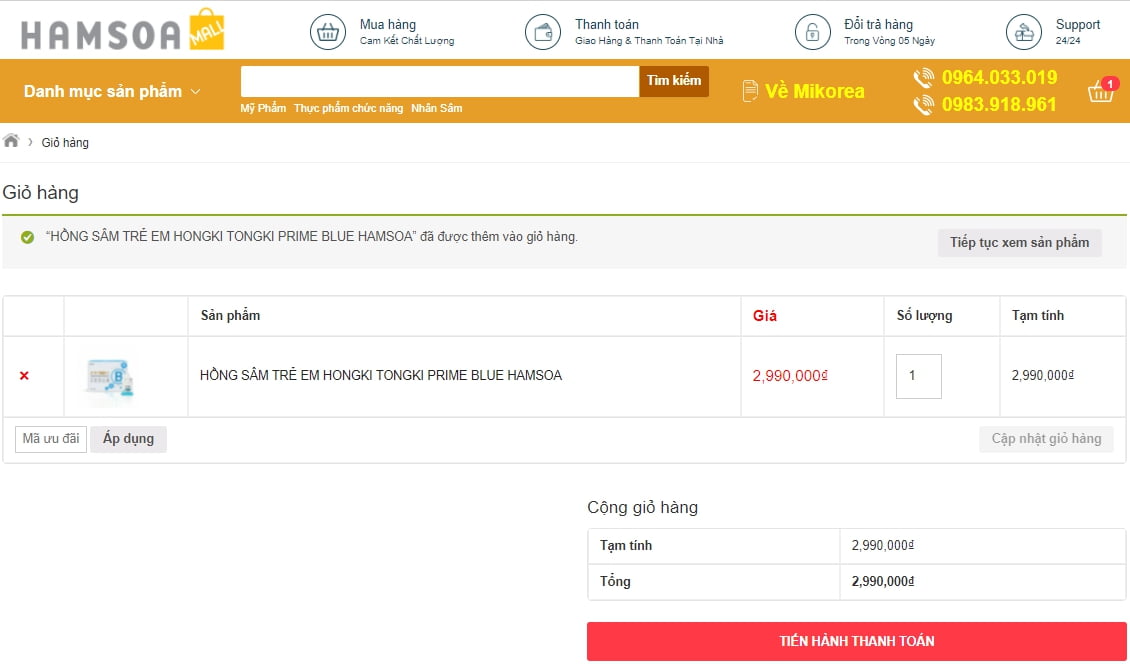This screenshot has width=1130, height=664.
Task: Click the Số lượng column header
Action: [925, 316]
